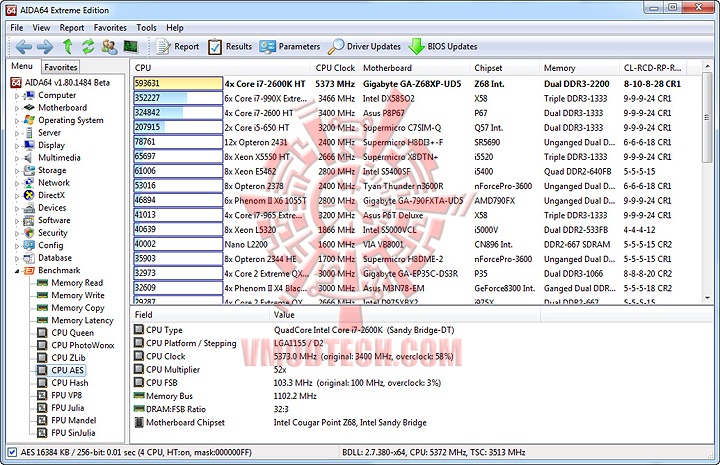Expand the Motherboard tree node
The height and width of the screenshot is (465, 720).
[17, 108]
